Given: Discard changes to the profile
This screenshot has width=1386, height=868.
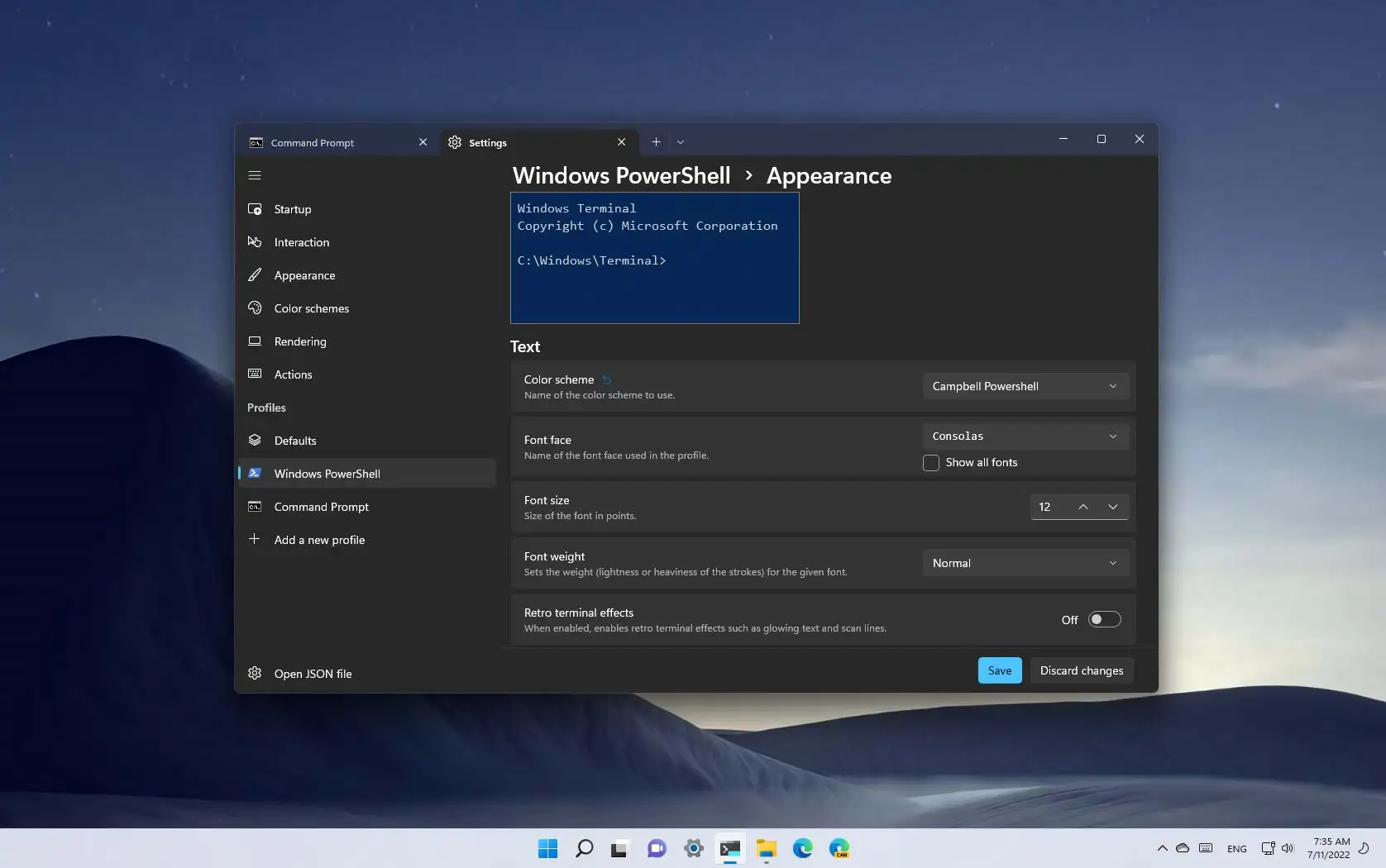Looking at the screenshot, I should click(x=1081, y=670).
